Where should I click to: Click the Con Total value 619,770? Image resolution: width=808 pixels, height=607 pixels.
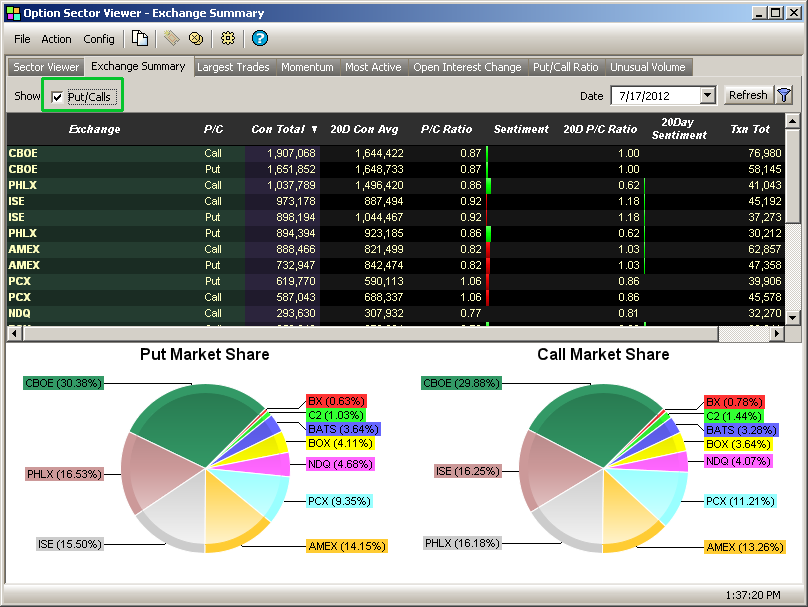295,281
